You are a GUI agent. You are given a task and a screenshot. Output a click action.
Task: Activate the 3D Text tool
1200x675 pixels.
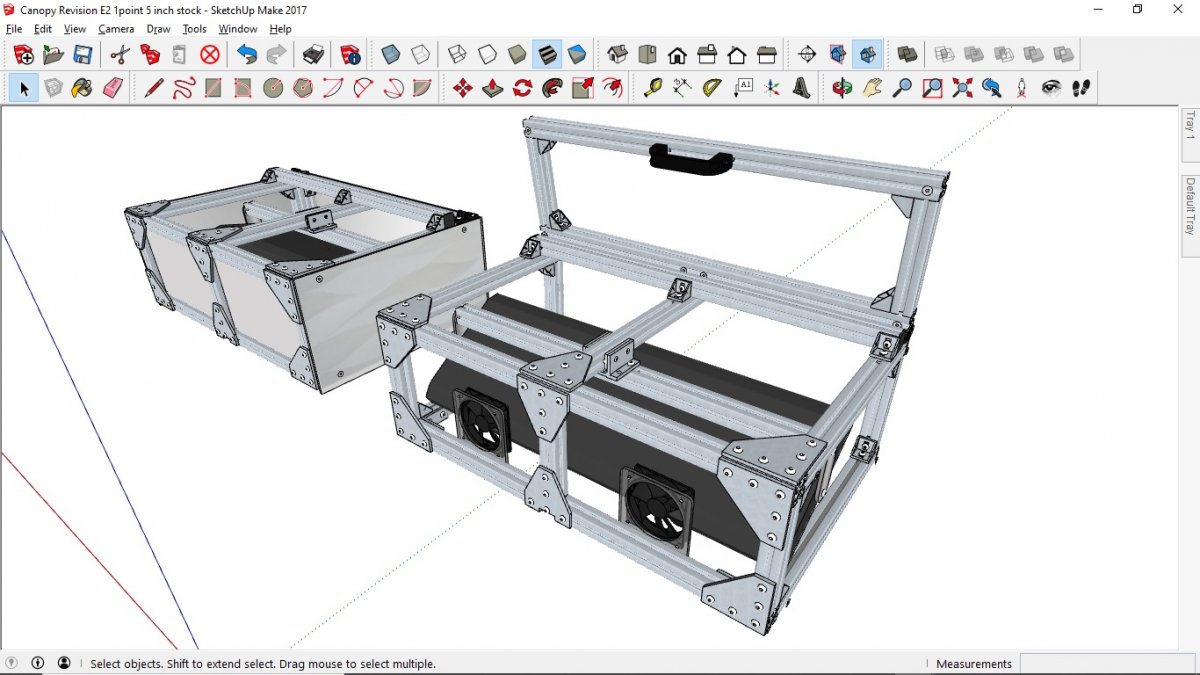point(802,88)
